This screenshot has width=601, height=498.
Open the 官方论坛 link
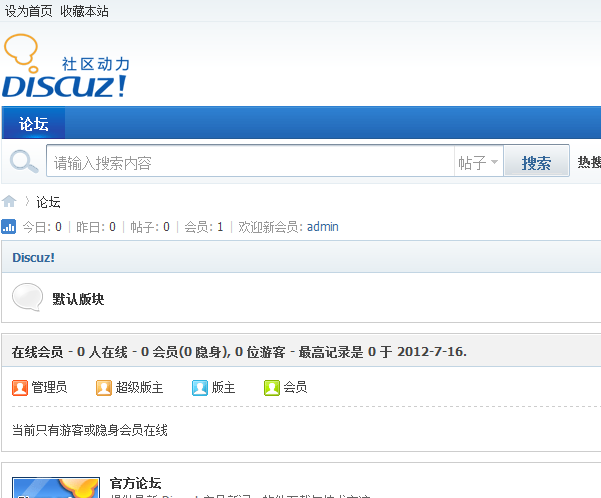pos(135,483)
